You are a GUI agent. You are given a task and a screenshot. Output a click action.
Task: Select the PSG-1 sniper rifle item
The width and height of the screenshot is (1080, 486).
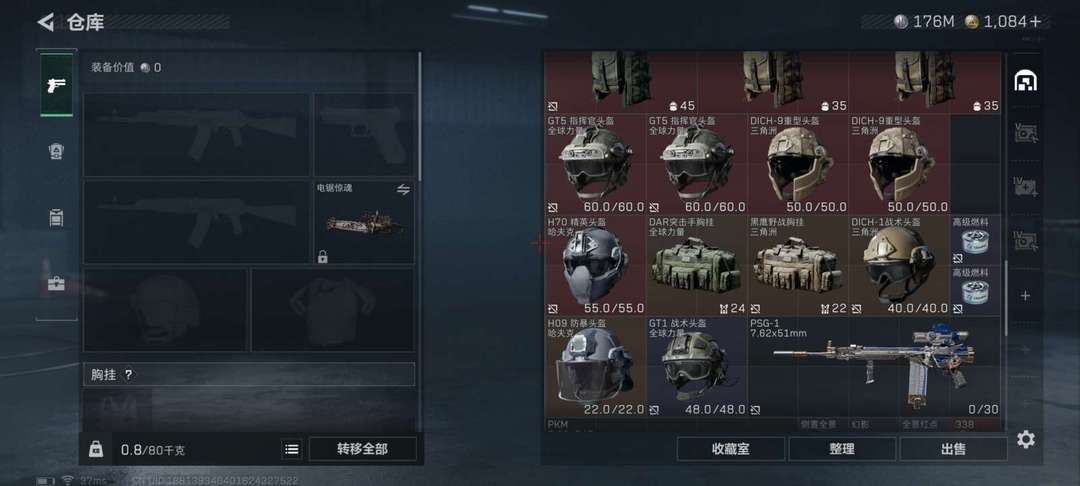pos(874,367)
